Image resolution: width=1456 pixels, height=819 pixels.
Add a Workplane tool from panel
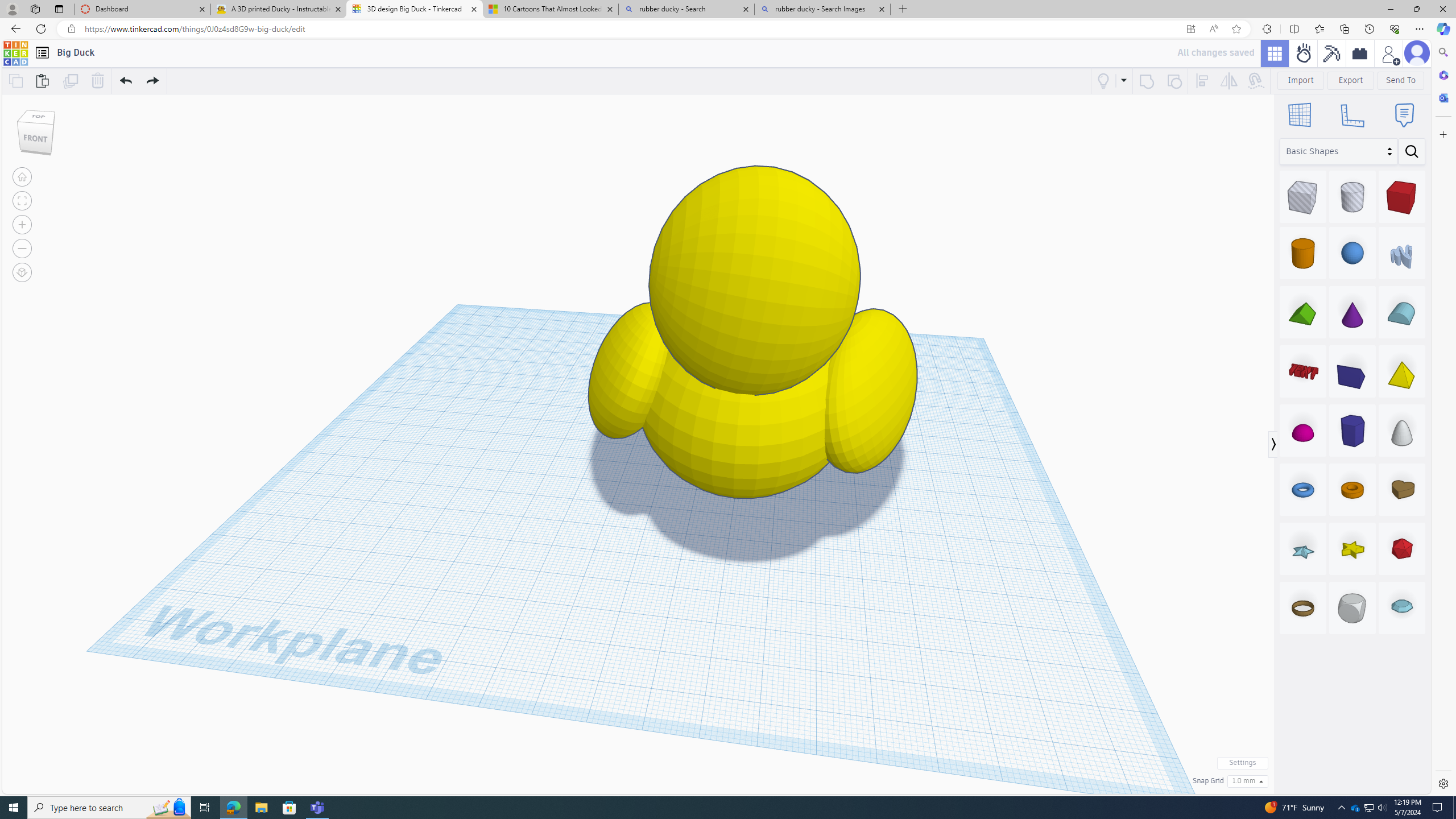pos(1300,115)
